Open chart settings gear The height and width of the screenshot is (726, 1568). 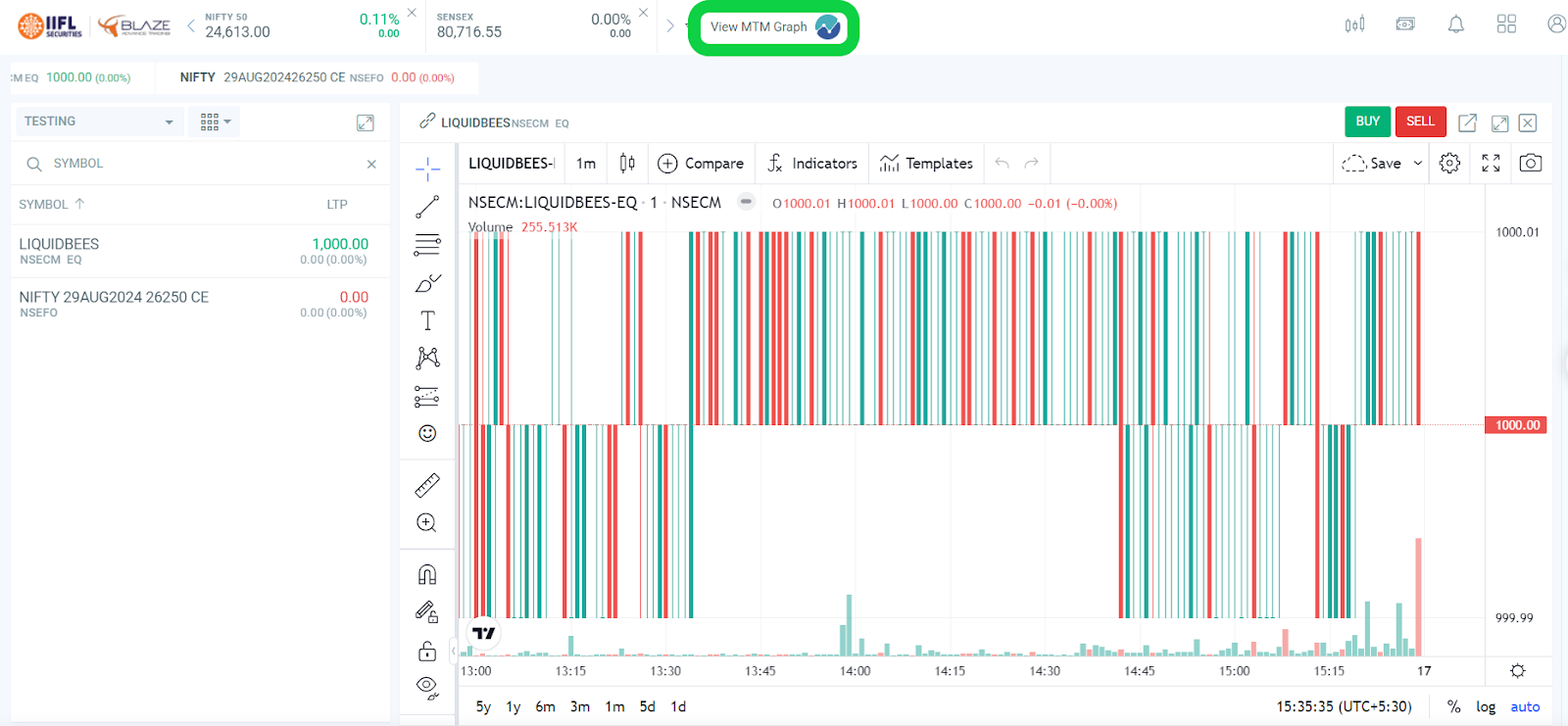[x=1449, y=164]
